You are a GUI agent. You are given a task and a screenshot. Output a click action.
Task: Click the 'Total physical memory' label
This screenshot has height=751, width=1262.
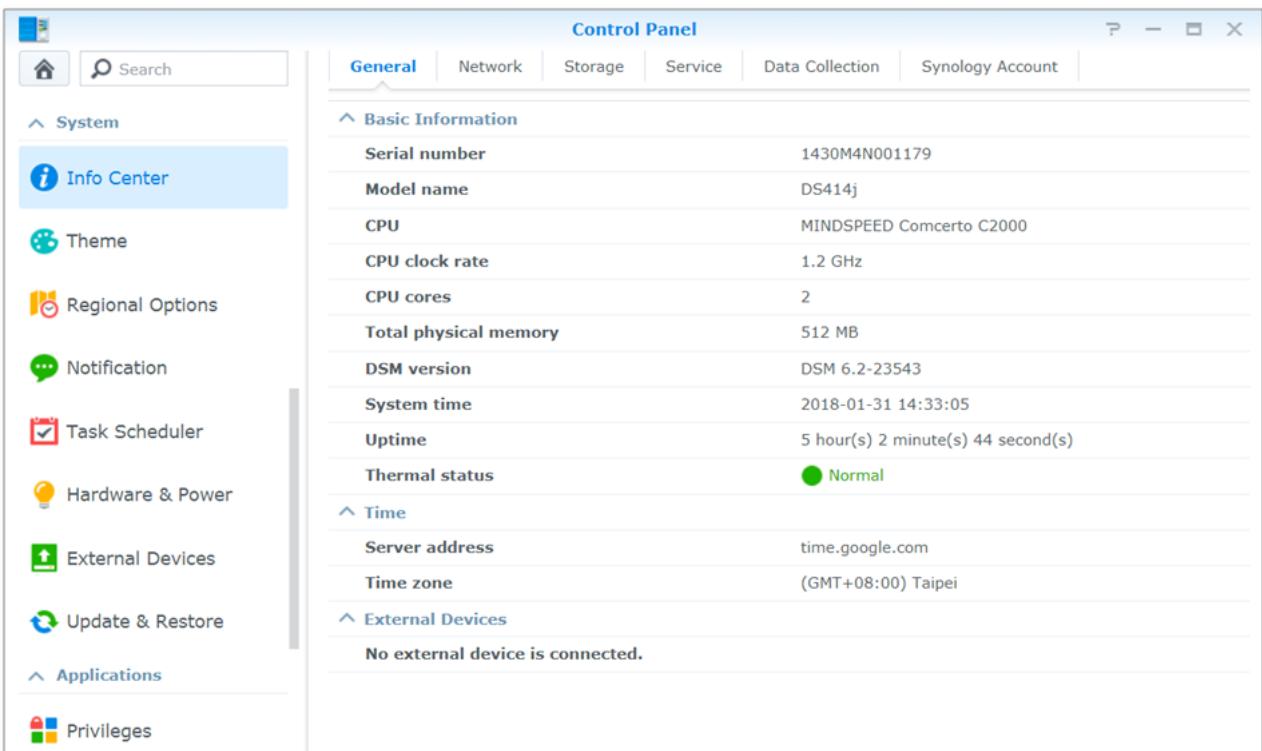[x=461, y=333]
